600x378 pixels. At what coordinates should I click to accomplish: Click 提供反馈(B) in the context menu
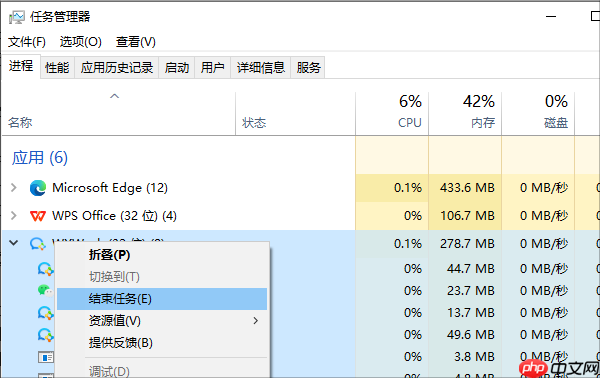point(121,342)
